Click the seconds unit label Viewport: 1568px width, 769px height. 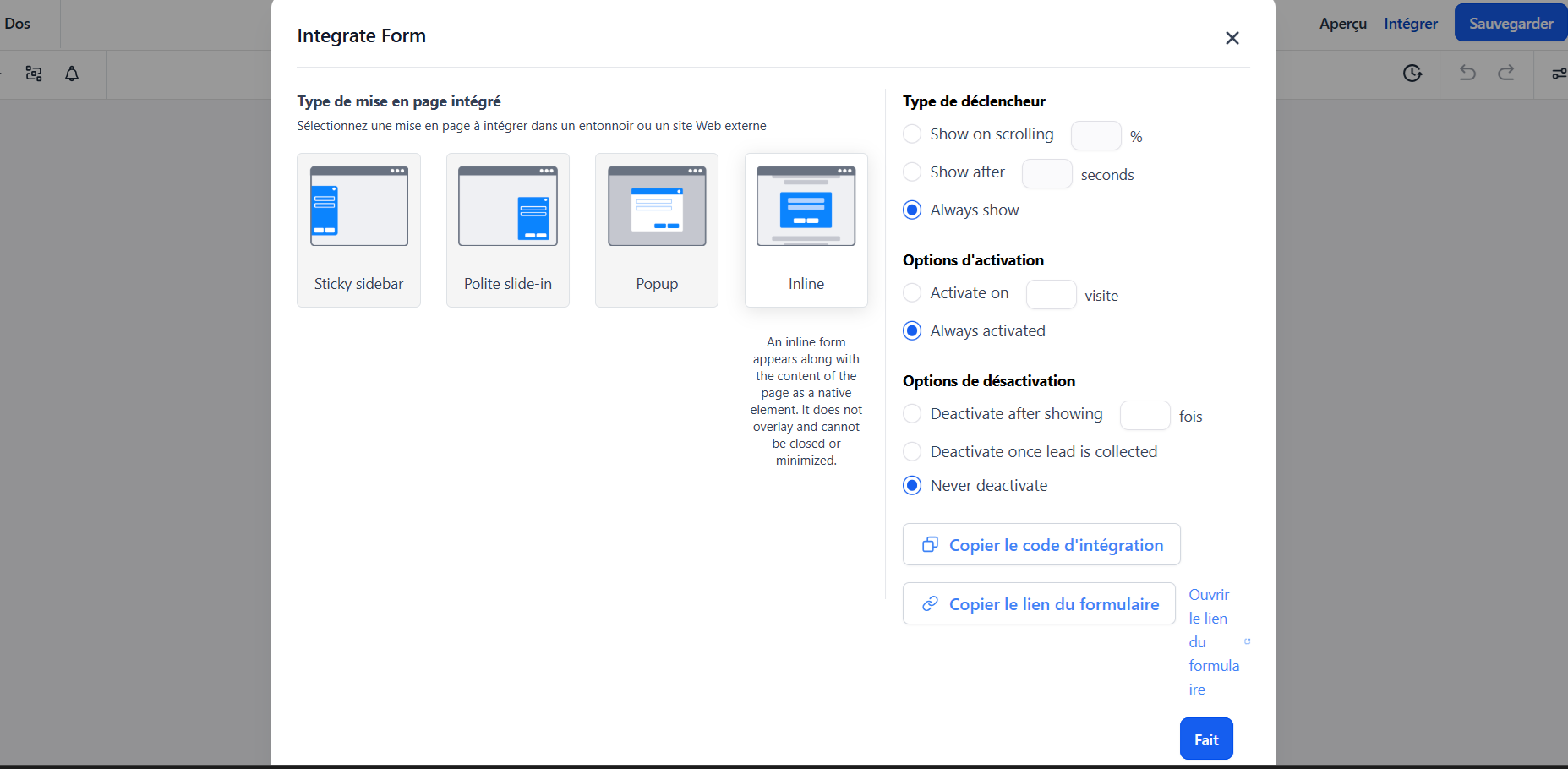click(1107, 175)
